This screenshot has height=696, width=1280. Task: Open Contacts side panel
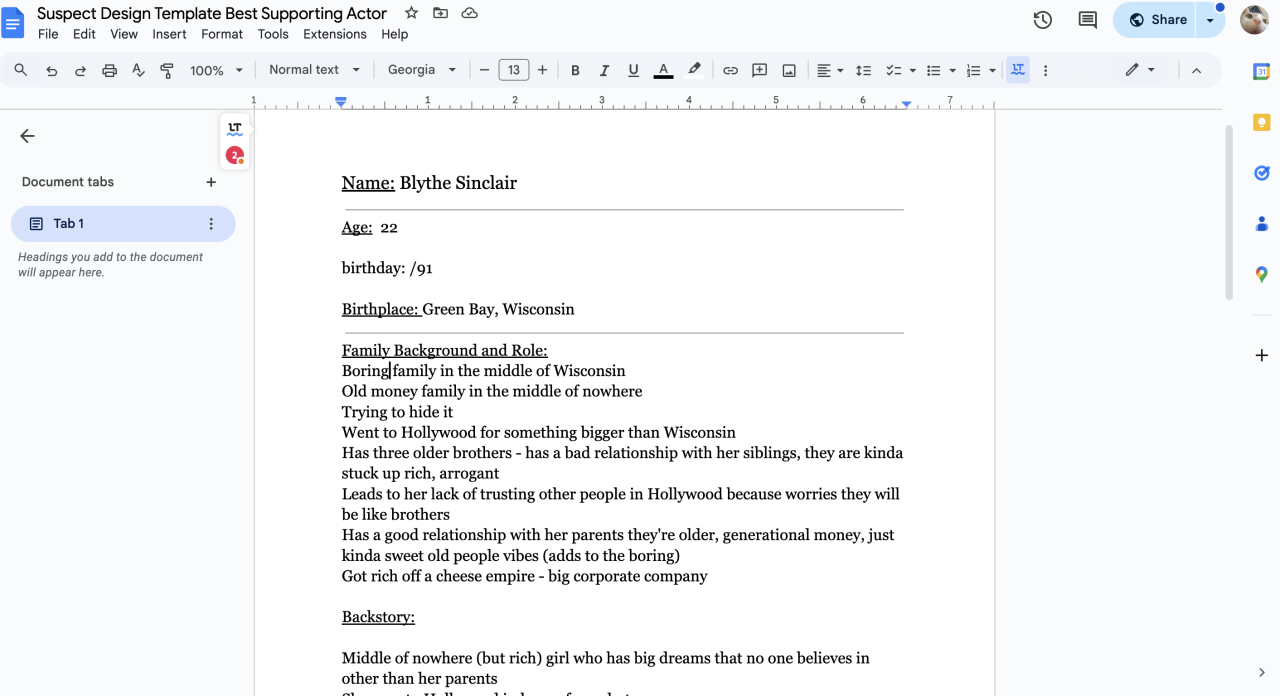(x=1262, y=224)
